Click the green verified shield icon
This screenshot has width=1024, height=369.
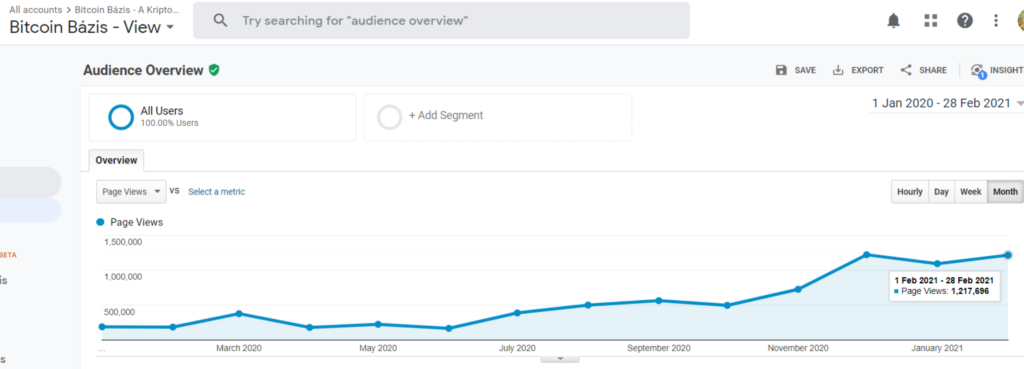tap(214, 70)
